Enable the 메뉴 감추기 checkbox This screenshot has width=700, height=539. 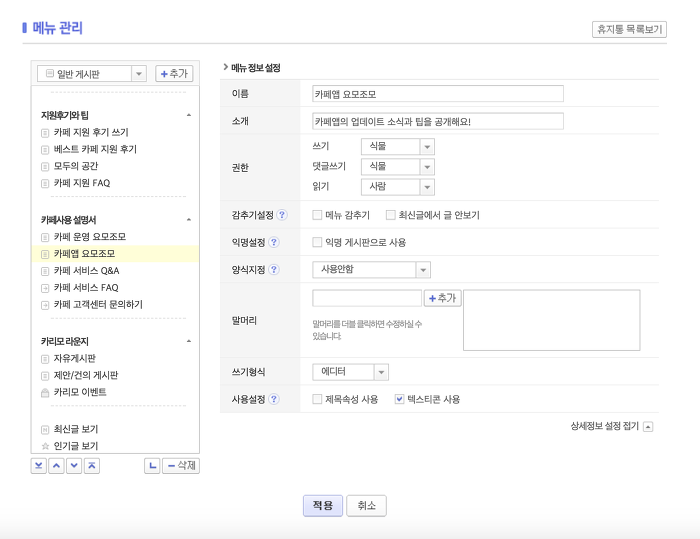pos(317,215)
